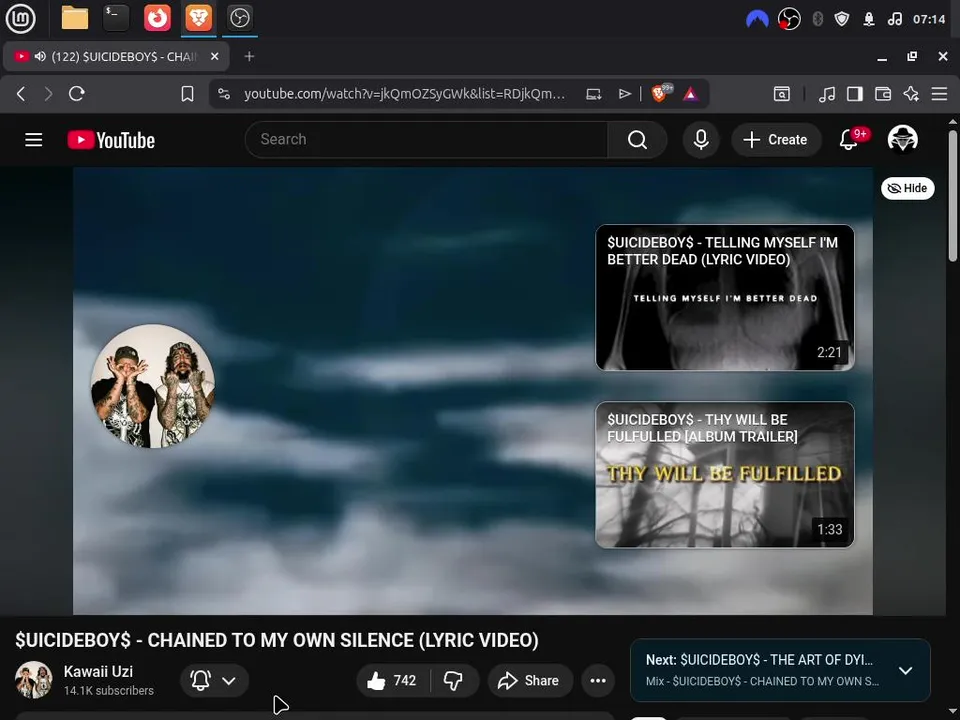
Task: Click the video title CHAINED TO MY OWN SILENCE
Action: click(277, 640)
